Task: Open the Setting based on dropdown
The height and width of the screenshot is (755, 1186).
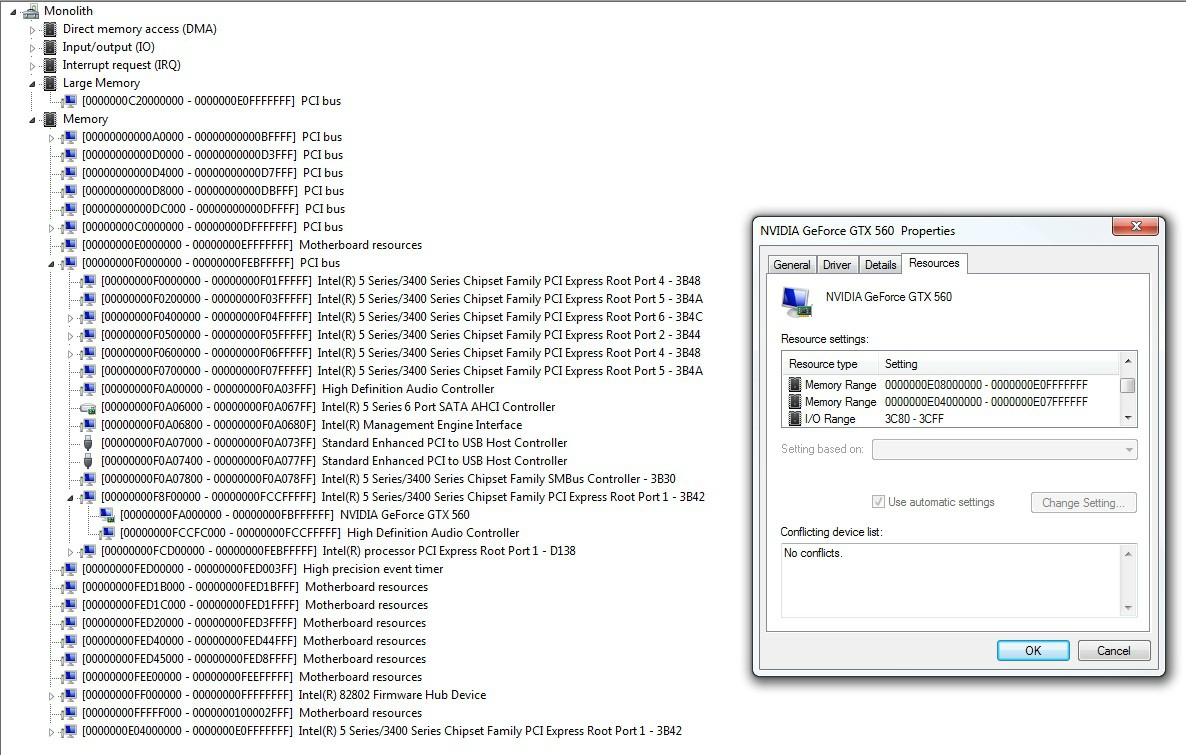Action: (x=1004, y=449)
